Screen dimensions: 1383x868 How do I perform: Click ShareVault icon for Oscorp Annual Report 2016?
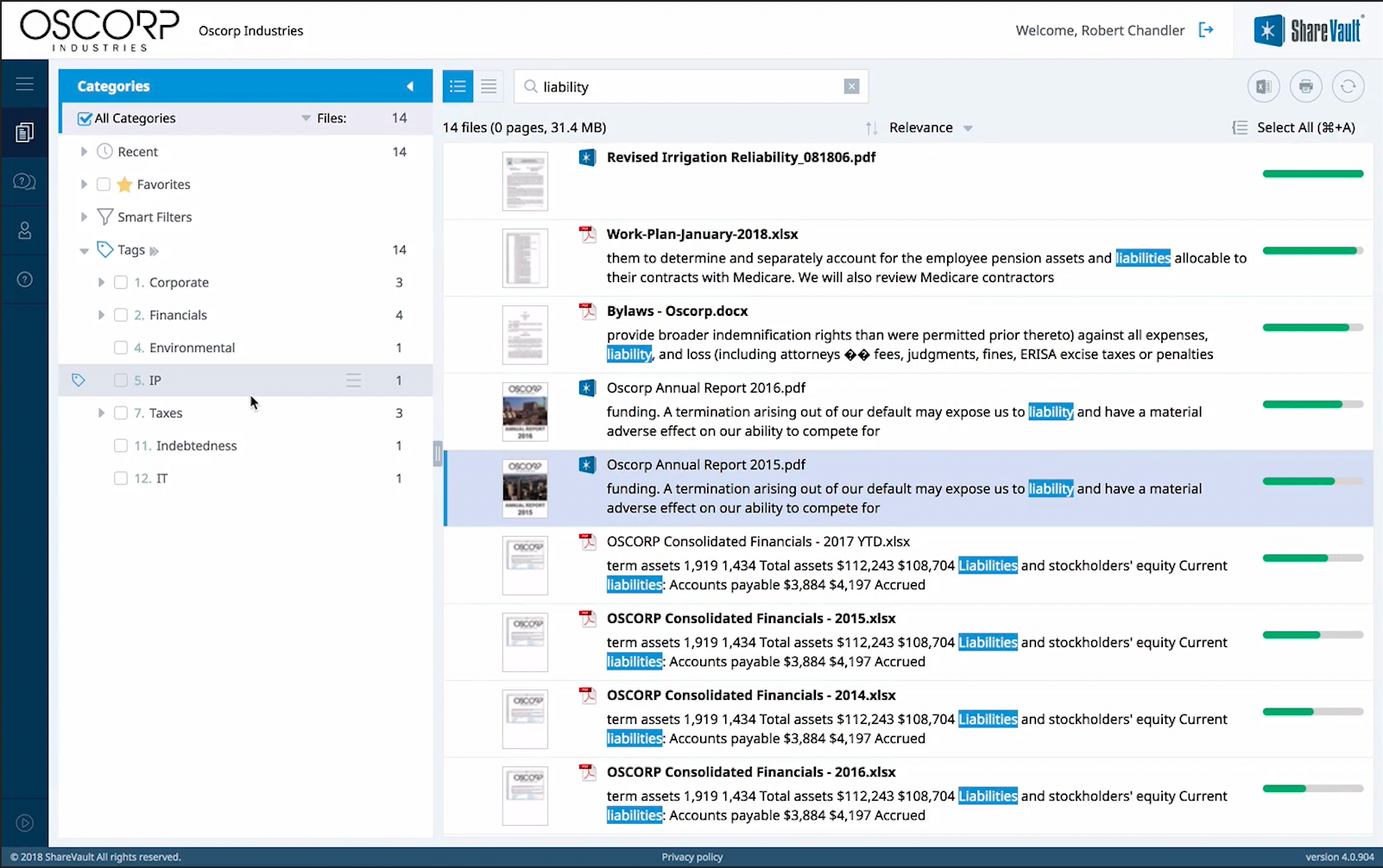coord(587,387)
